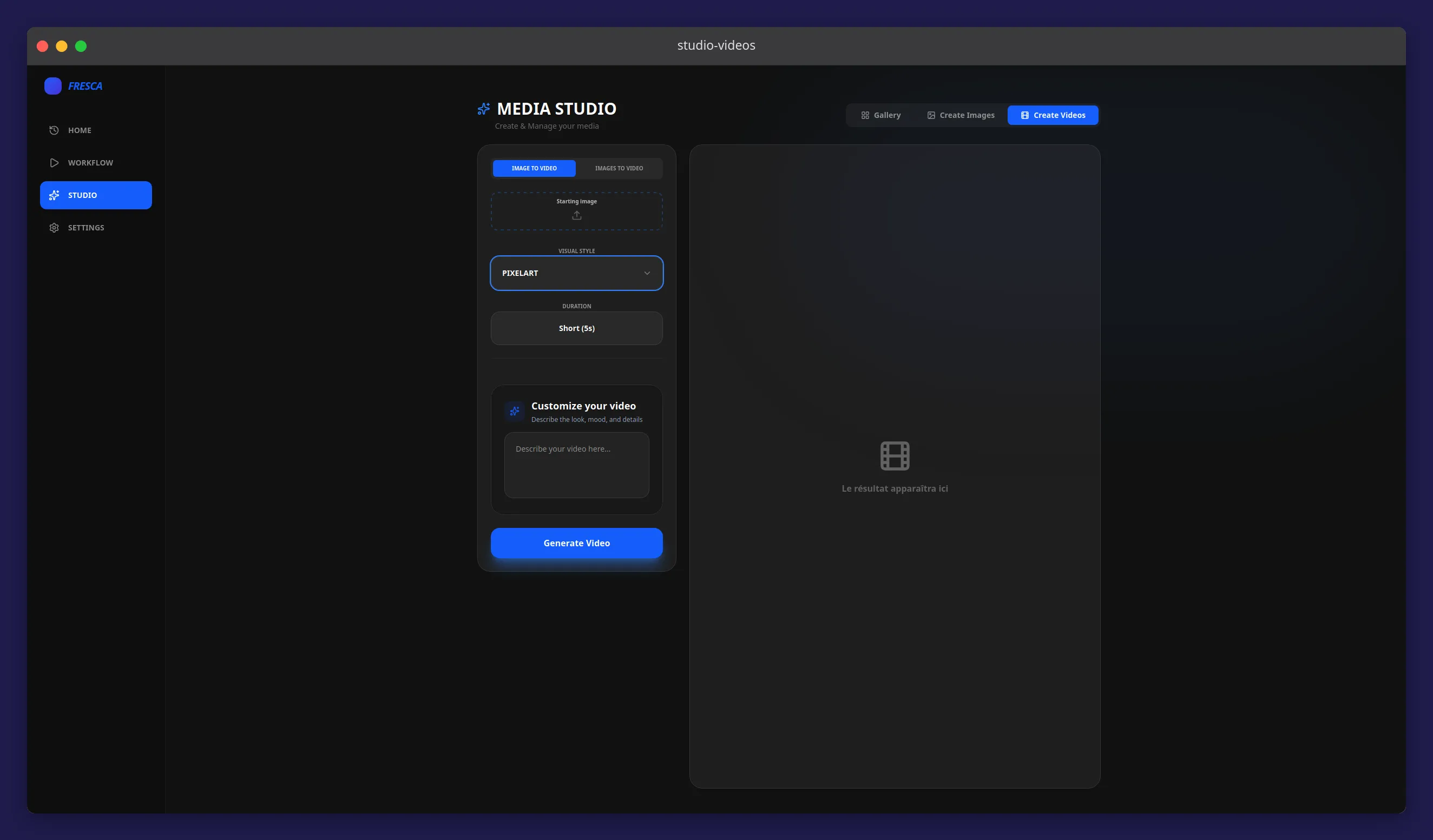Click the Generate Video button
This screenshot has height=840, width=1433.
[x=577, y=544]
